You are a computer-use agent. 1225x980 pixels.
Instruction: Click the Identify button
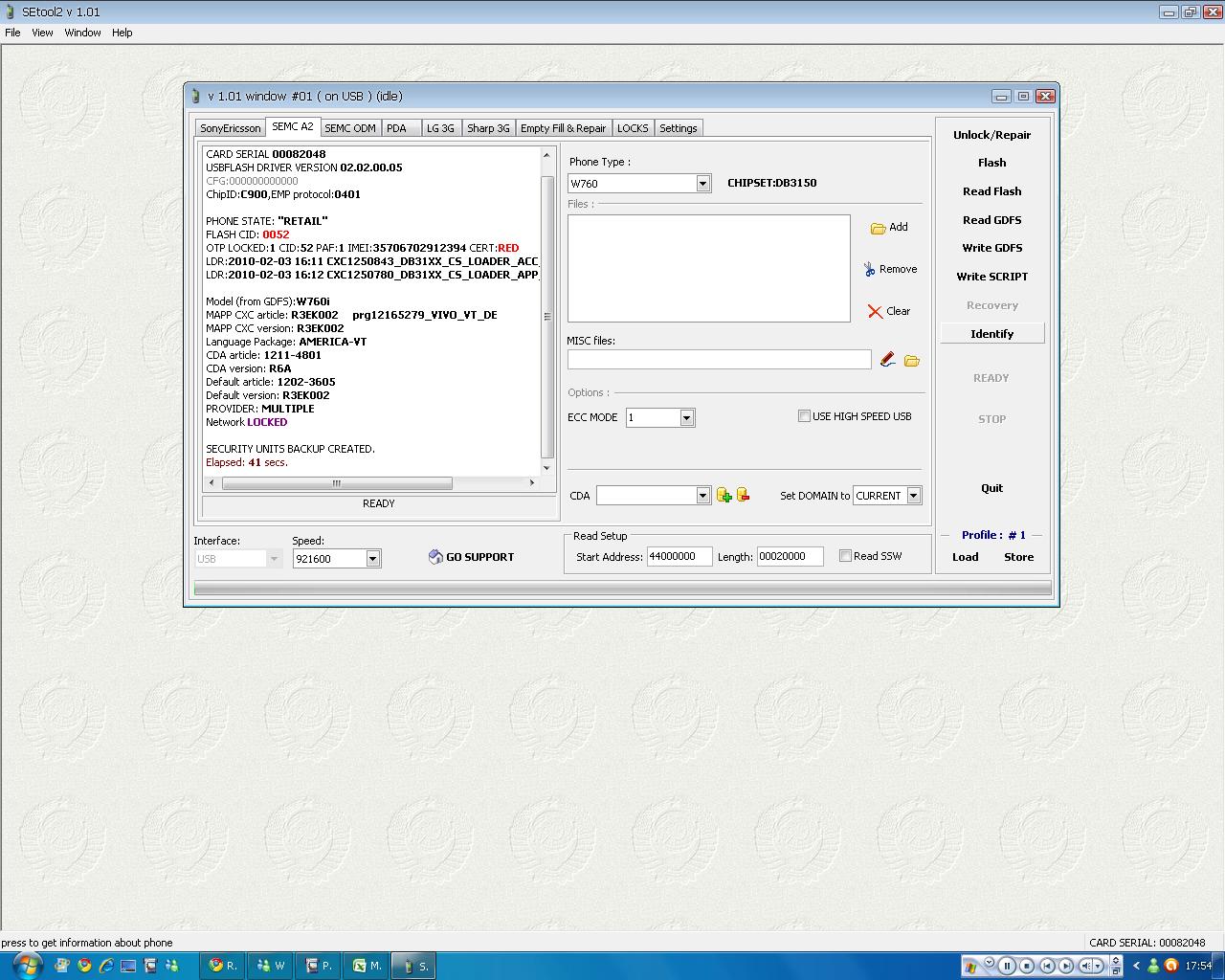click(x=991, y=334)
